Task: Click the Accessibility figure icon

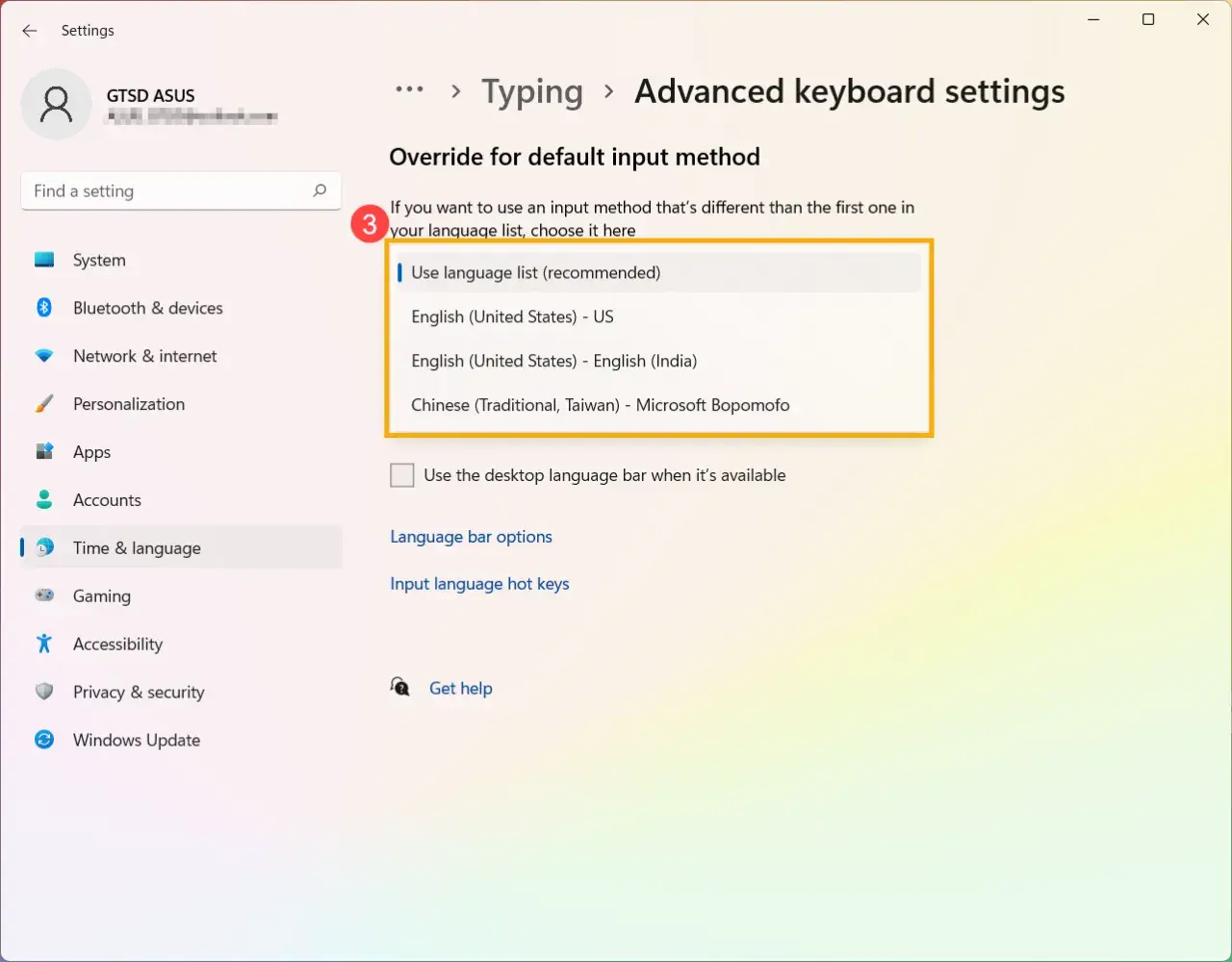Action: click(x=44, y=644)
